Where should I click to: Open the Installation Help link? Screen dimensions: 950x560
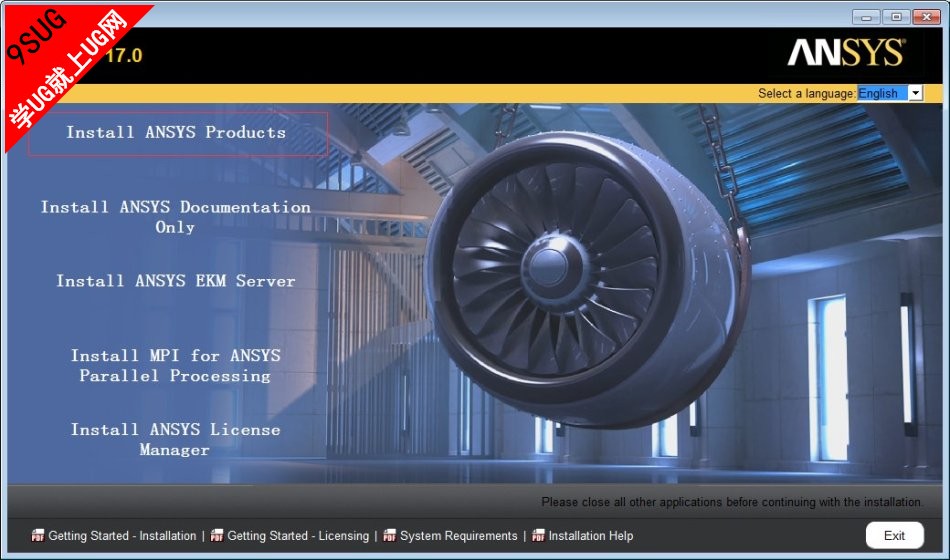coord(591,536)
